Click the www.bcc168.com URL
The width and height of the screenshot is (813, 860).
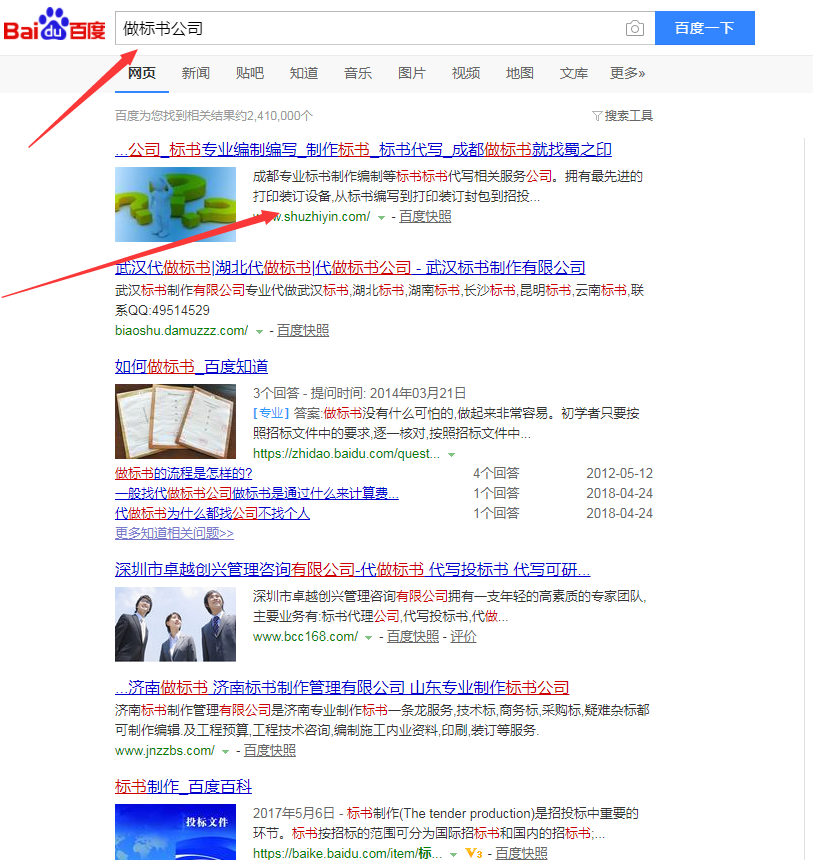click(306, 637)
